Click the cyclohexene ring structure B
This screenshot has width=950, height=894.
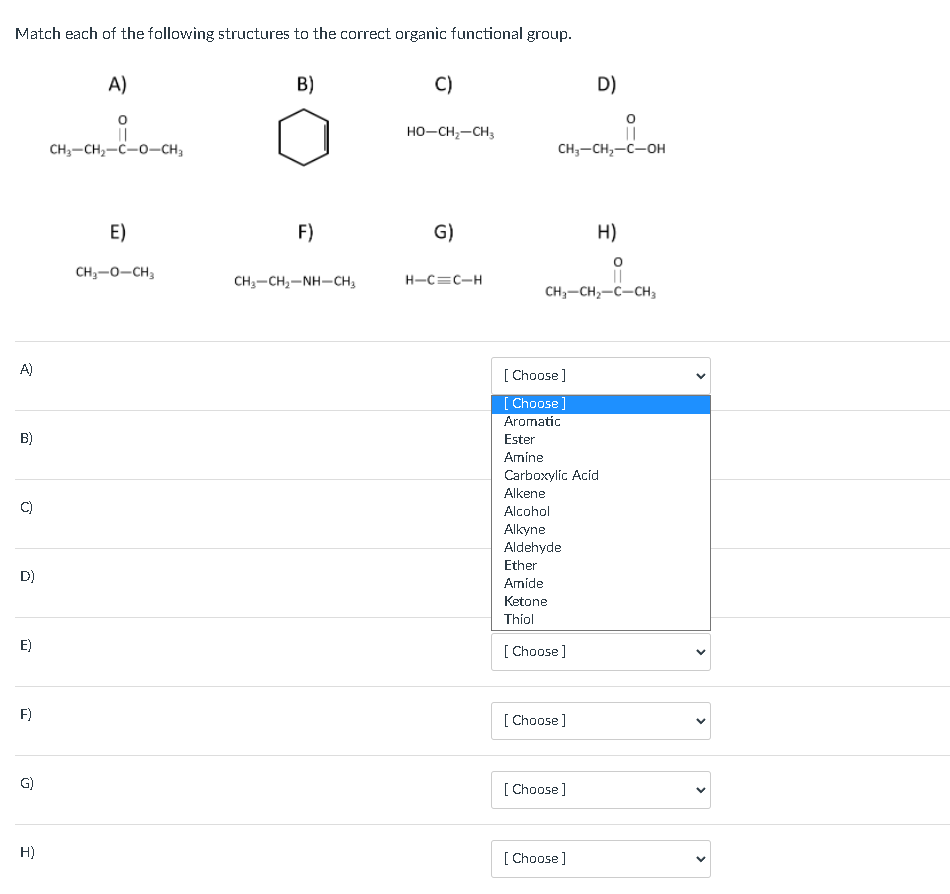pyautogui.click(x=304, y=137)
